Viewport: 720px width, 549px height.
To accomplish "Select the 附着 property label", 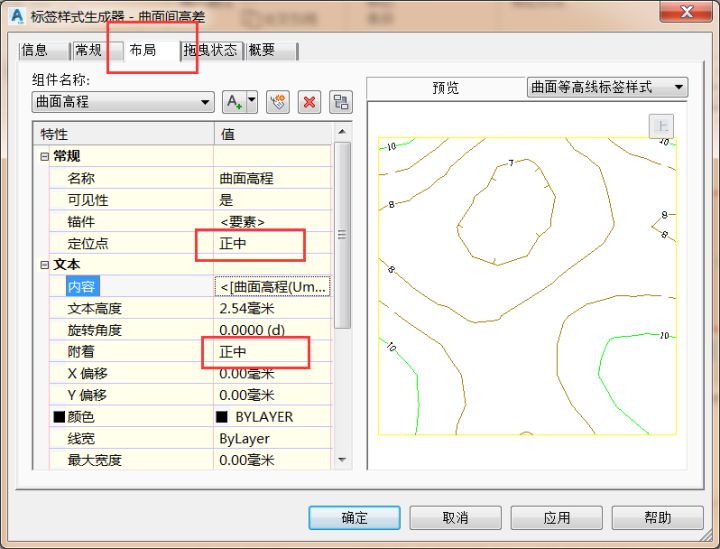I will [81, 352].
